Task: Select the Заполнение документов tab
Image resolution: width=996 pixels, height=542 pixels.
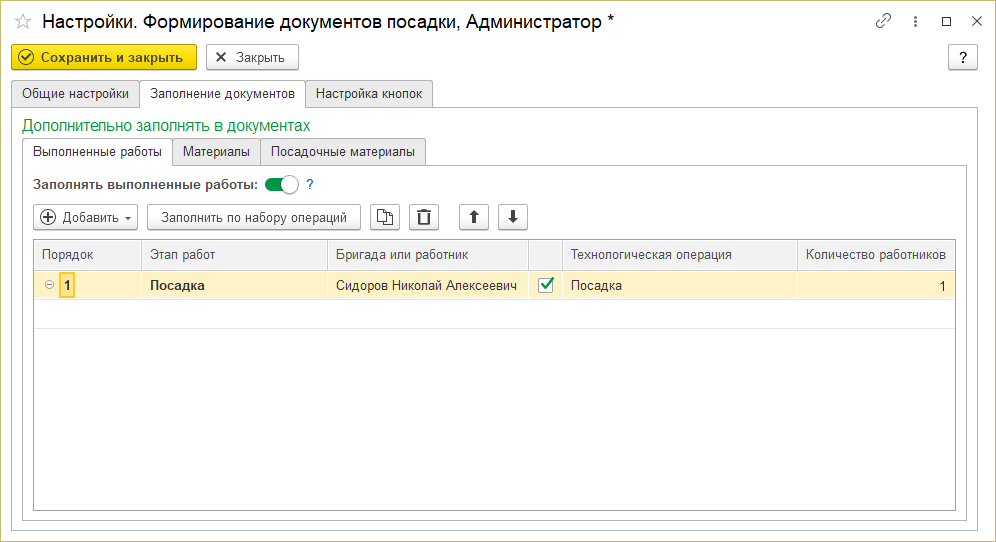Action: point(222,94)
